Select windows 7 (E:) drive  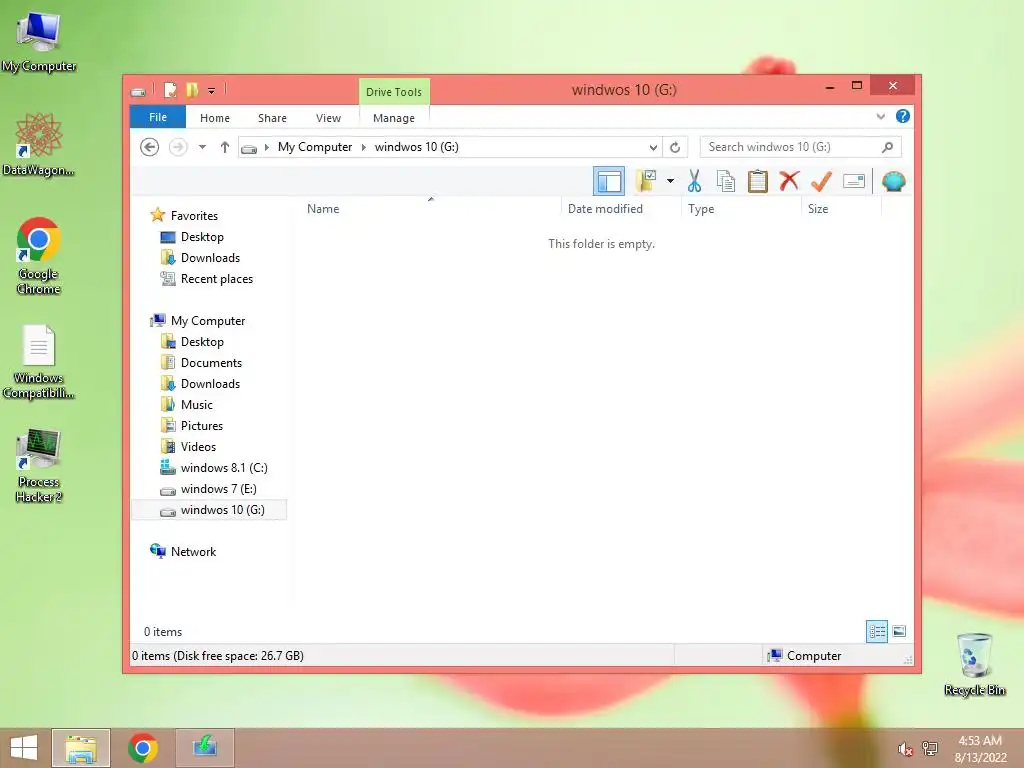(x=218, y=488)
